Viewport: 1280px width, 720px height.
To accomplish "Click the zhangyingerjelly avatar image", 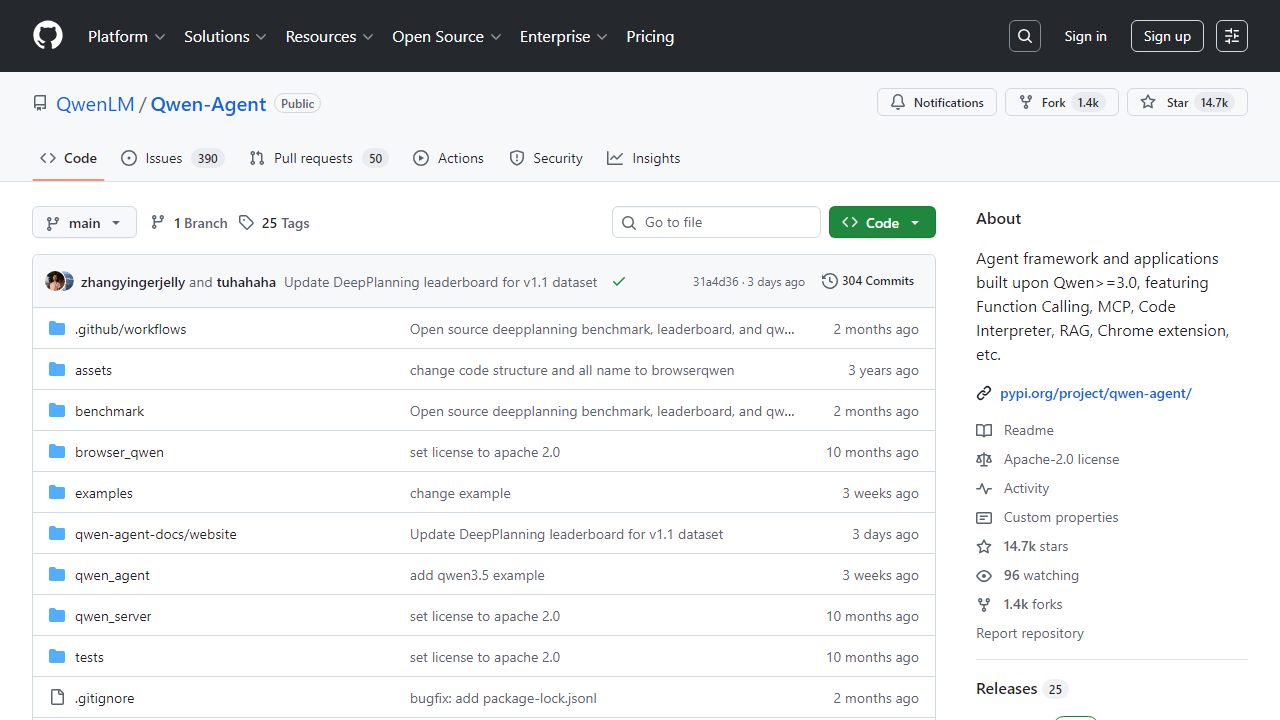I will pyautogui.click(x=55, y=281).
